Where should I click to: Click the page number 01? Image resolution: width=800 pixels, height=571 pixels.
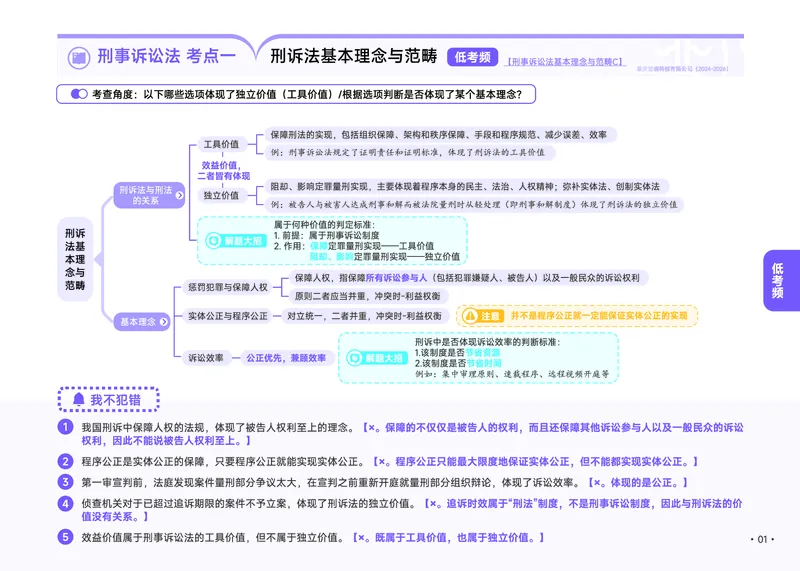(762, 539)
